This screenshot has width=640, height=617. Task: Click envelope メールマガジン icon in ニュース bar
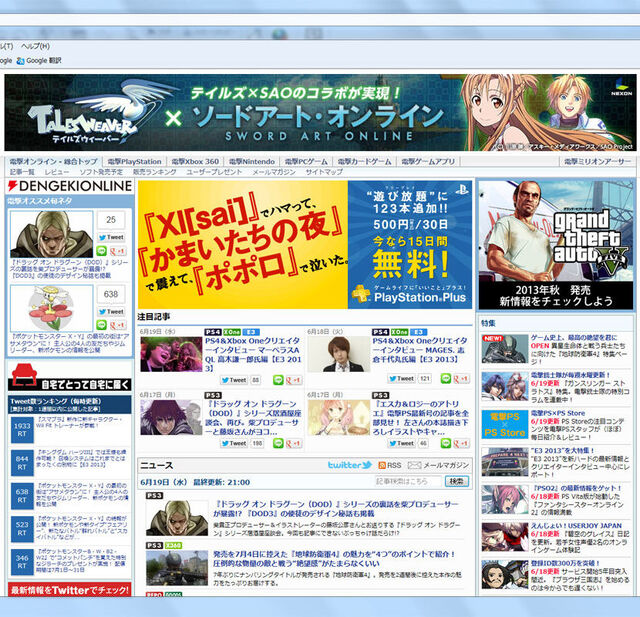tap(414, 465)
